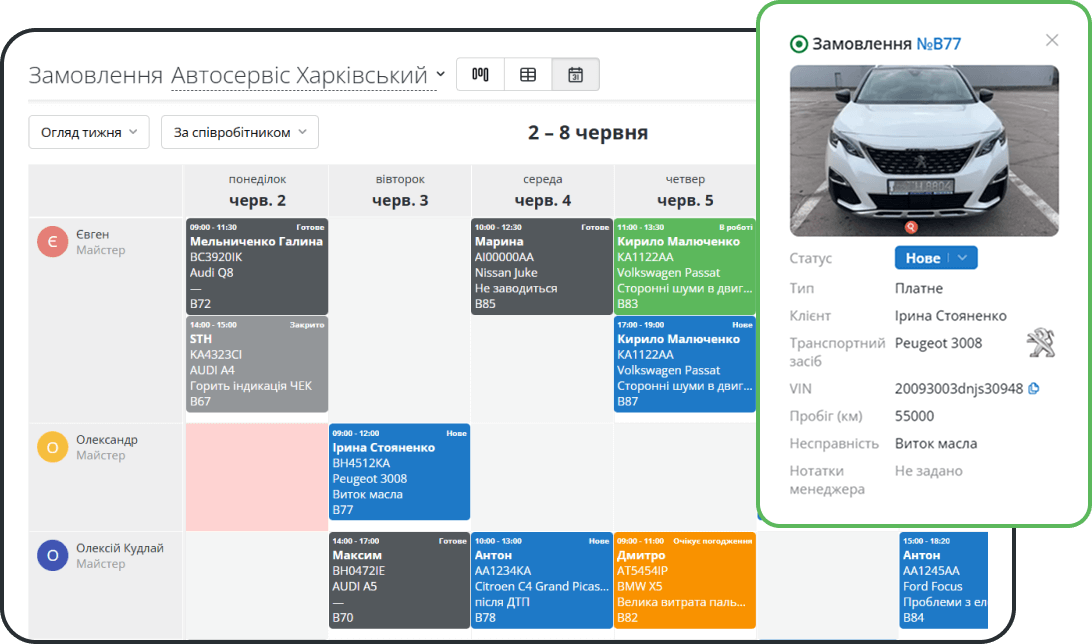Open the №B77 order link
1092x644 pixels.
(x=939, y=44)
